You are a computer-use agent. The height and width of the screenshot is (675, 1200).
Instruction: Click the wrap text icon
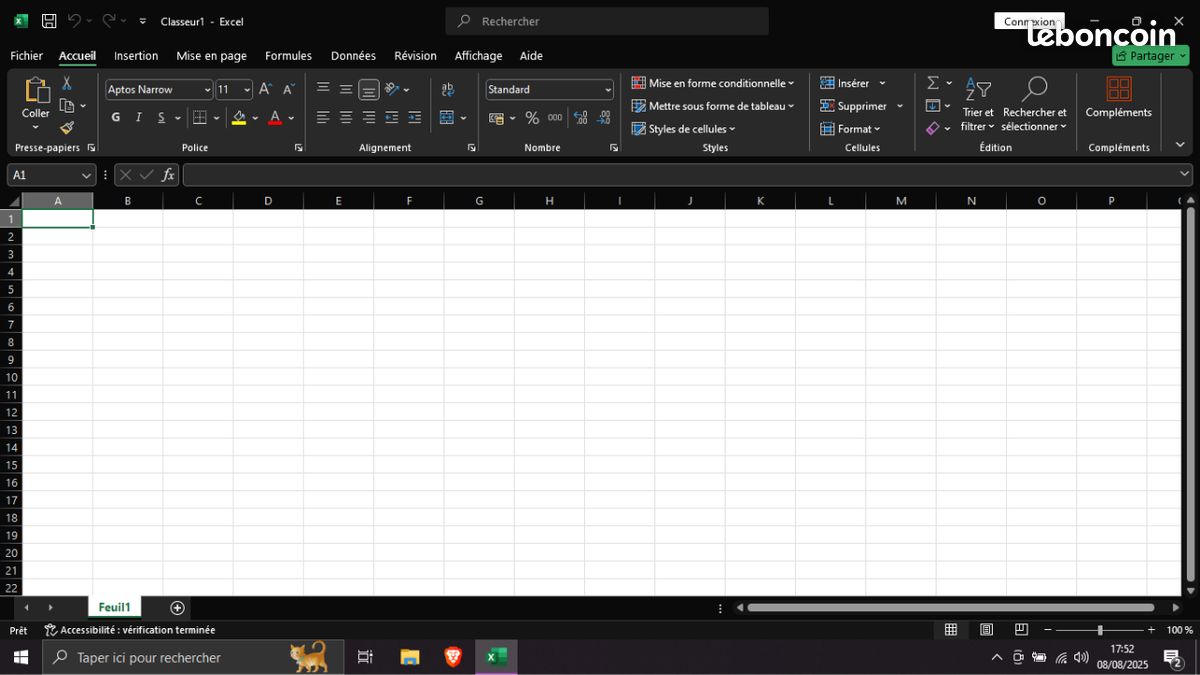tap(447, 90)
